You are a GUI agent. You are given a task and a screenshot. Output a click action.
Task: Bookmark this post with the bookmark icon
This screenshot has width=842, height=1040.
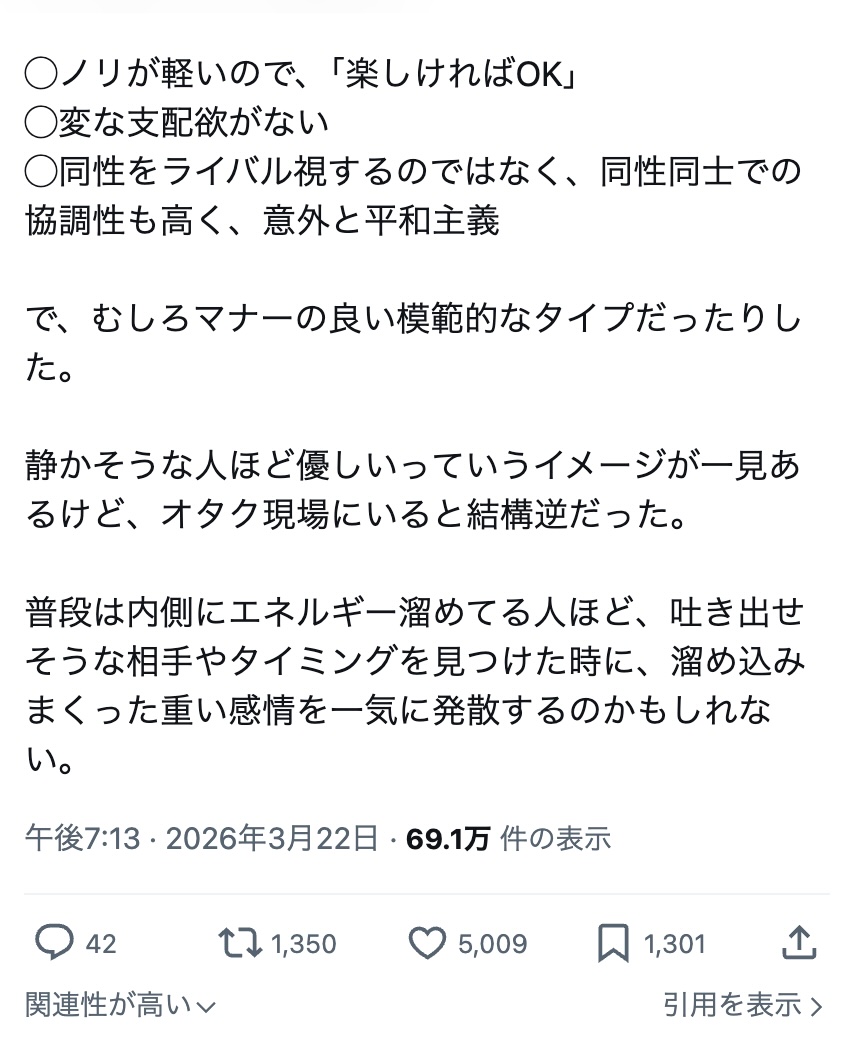click(x=613, y=942)
